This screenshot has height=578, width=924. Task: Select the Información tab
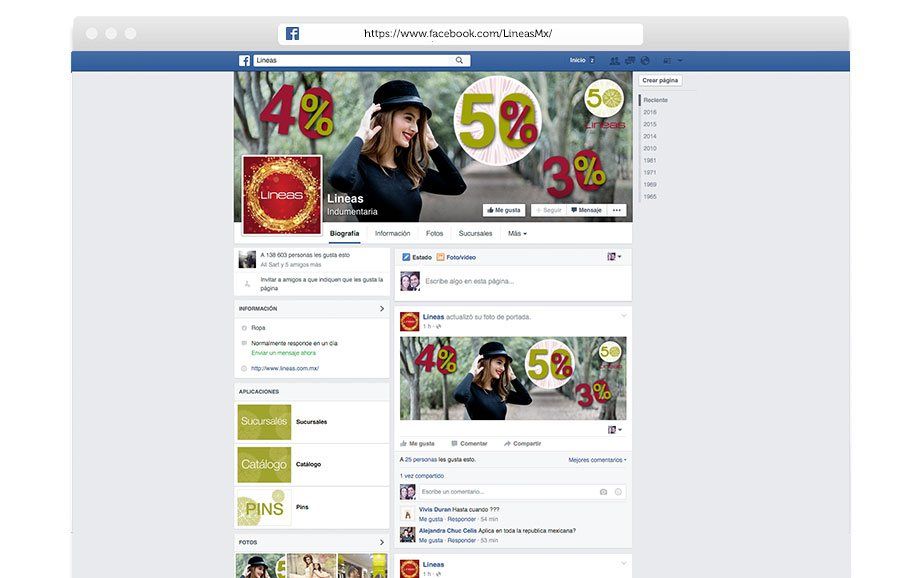[x=392, y=233]
